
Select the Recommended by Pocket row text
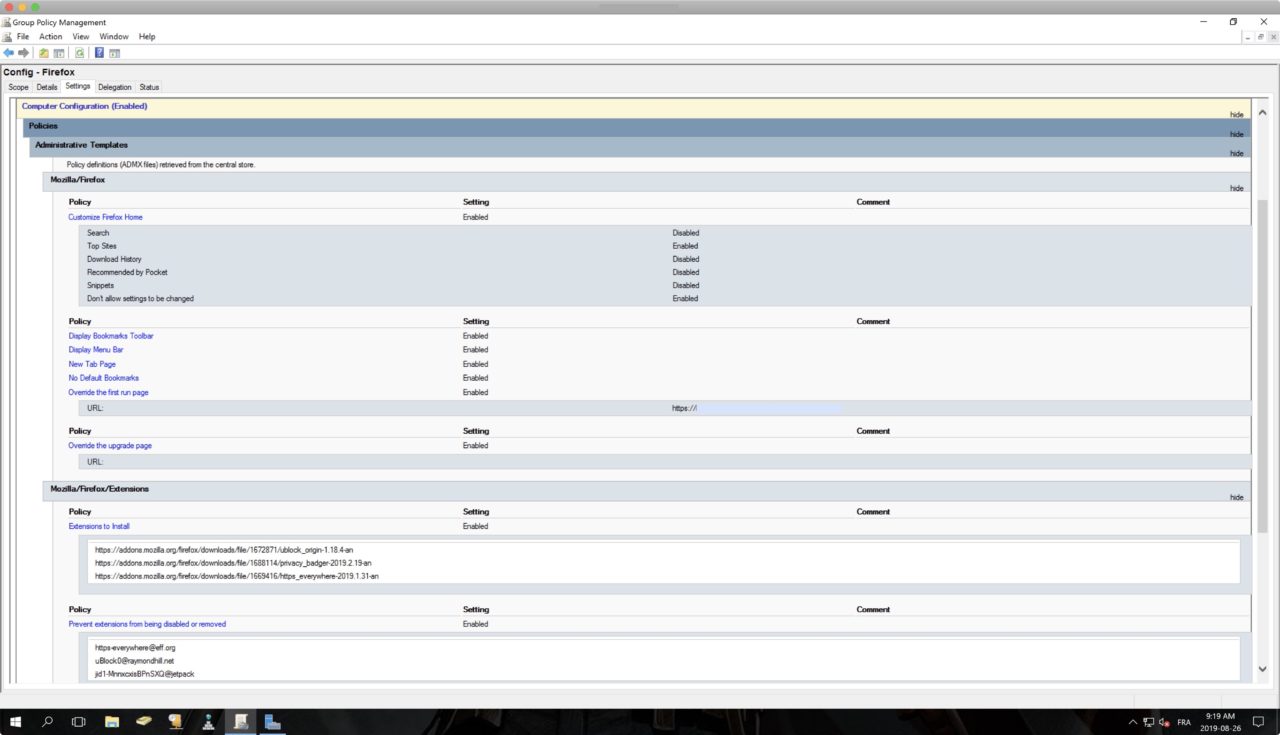coord(127,272)
